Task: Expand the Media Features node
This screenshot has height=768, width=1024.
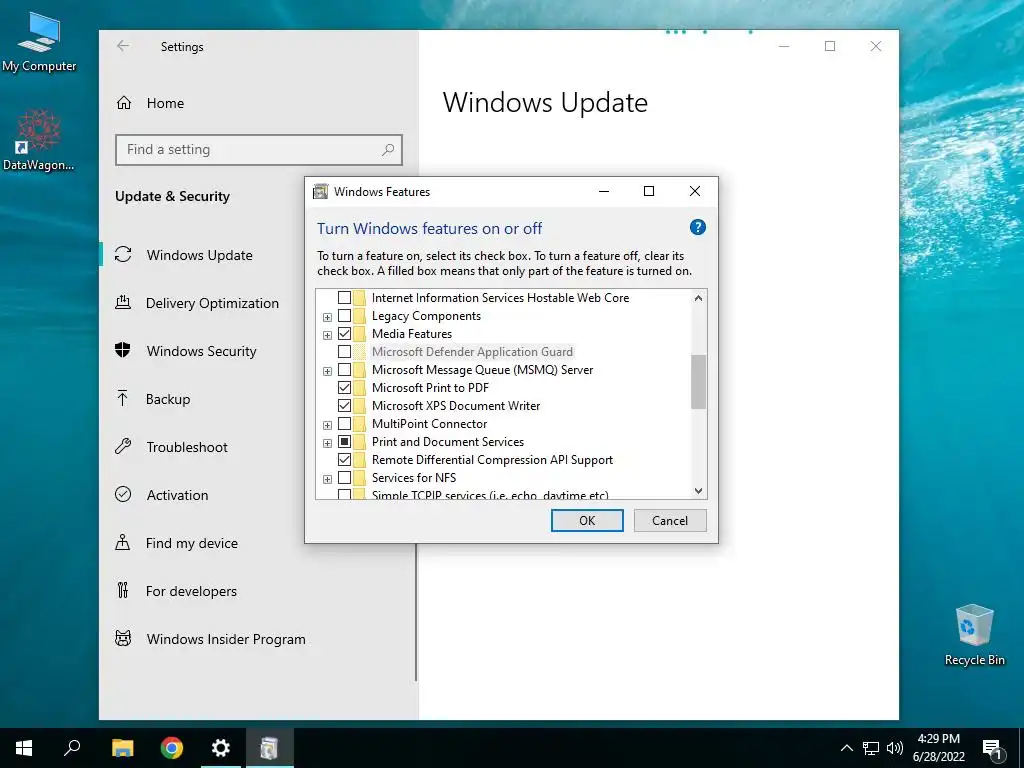Action: [x=327, y=335]
